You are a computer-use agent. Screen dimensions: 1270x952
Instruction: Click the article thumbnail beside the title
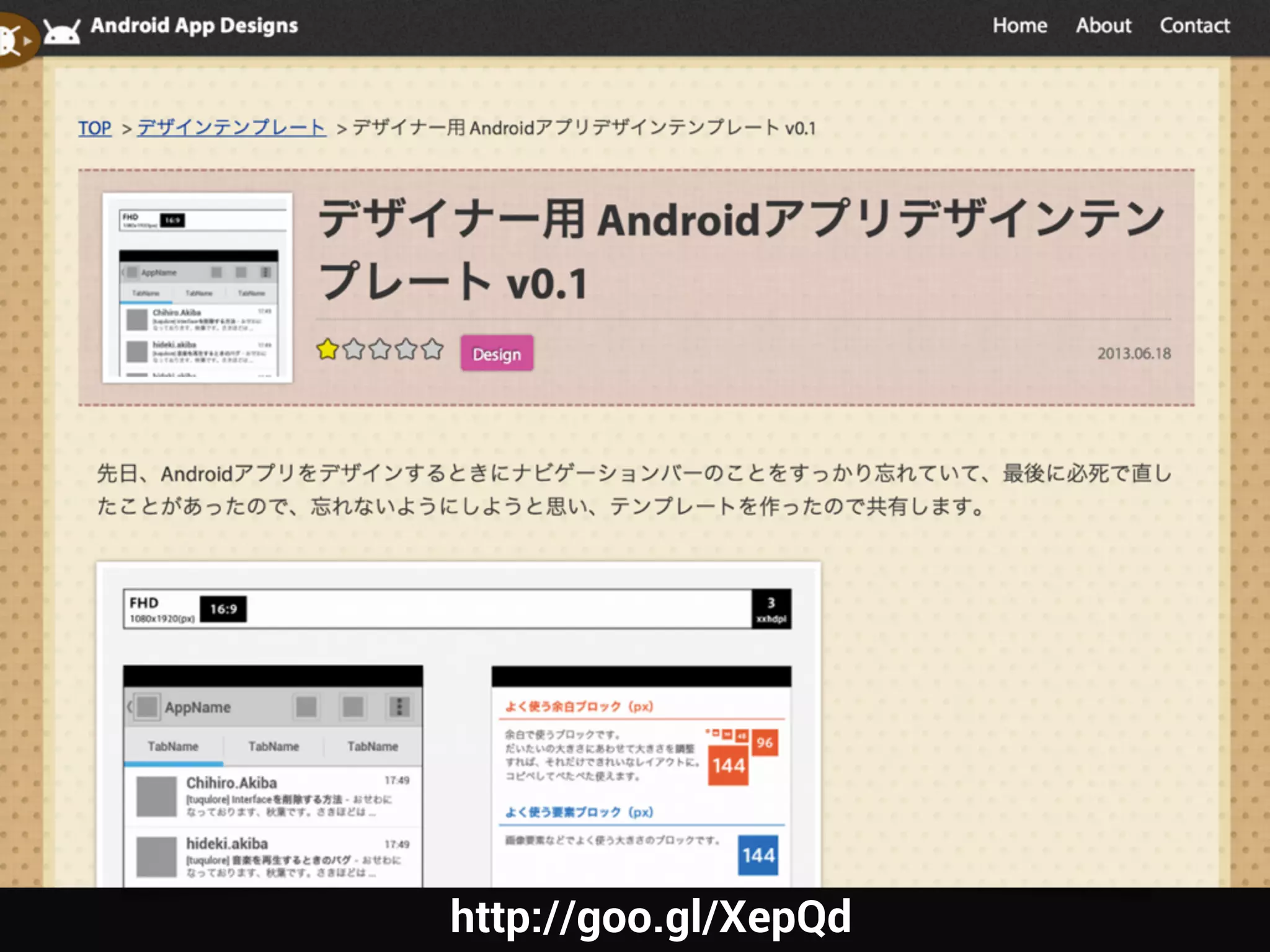point(198,288)
